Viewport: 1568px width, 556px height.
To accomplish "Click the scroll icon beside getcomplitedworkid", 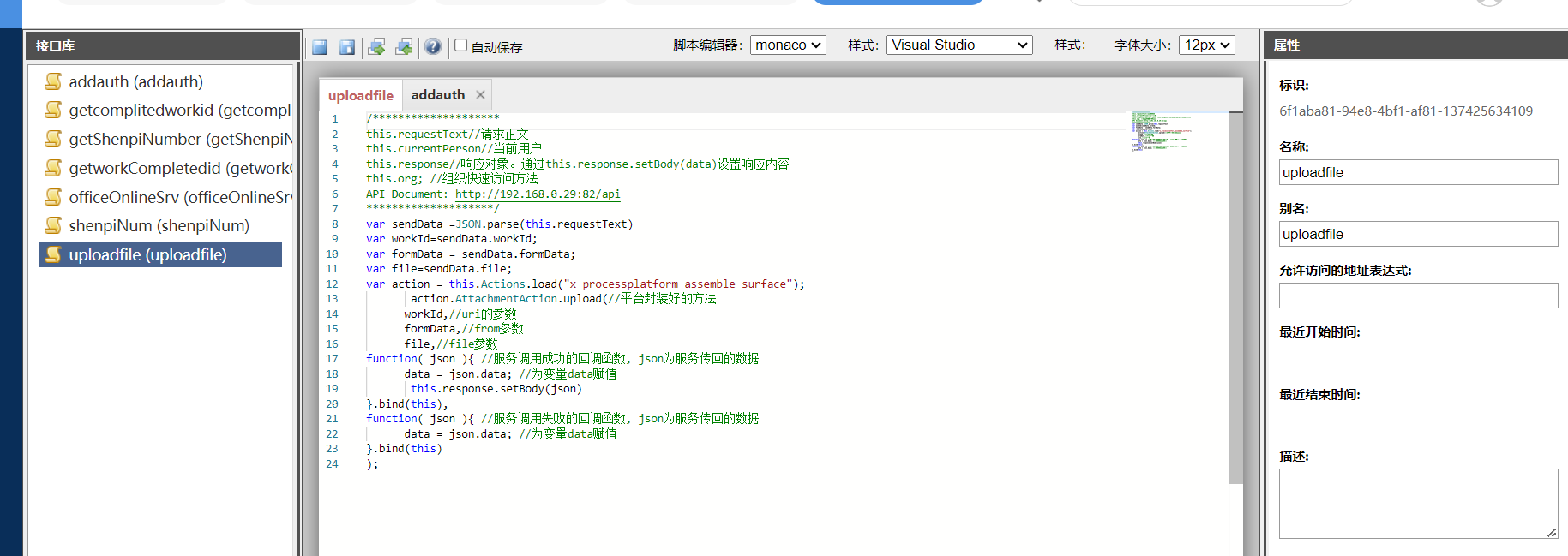I will click(53, 110).
